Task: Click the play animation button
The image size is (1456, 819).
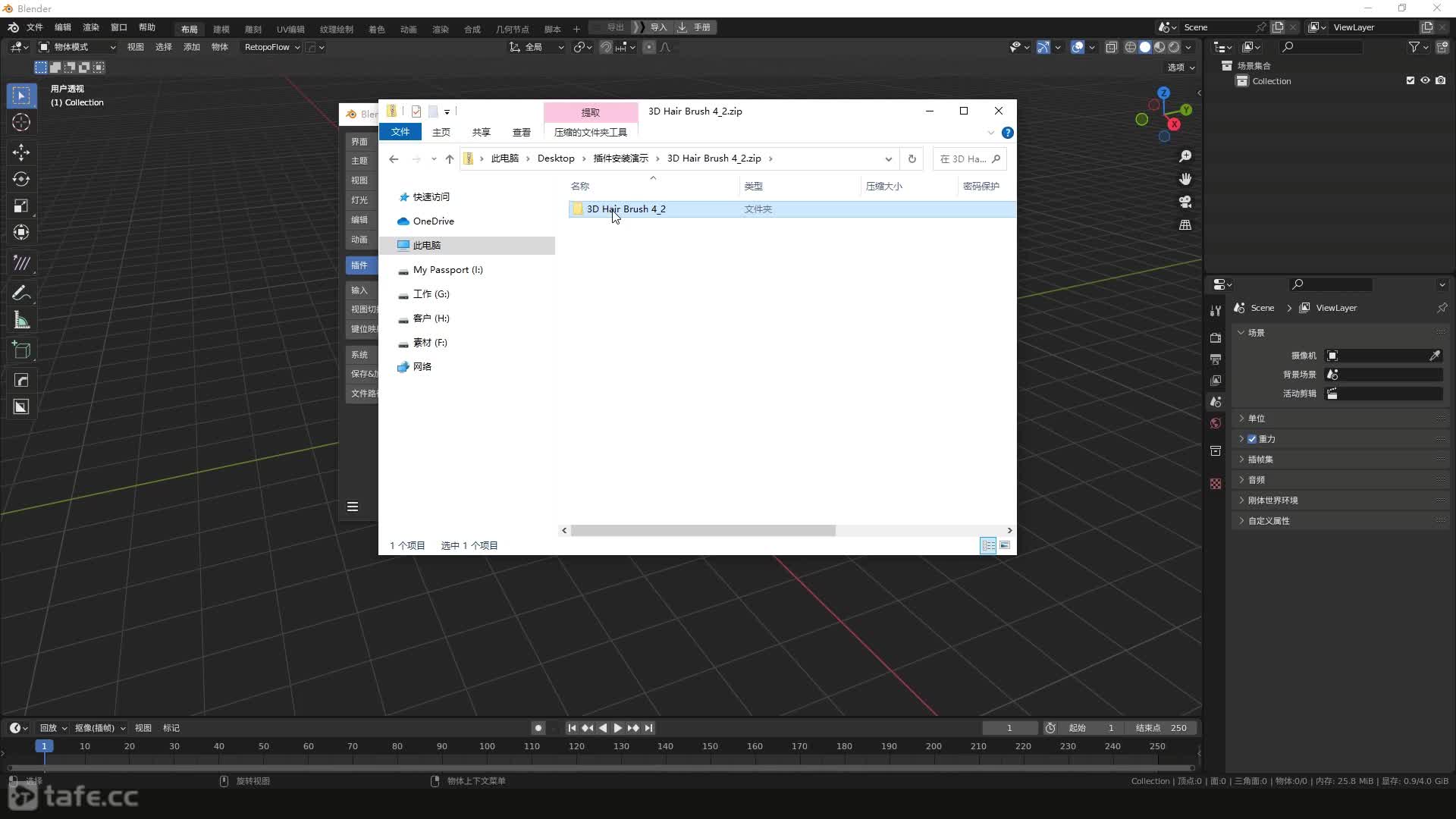Action: coord(617,728)
